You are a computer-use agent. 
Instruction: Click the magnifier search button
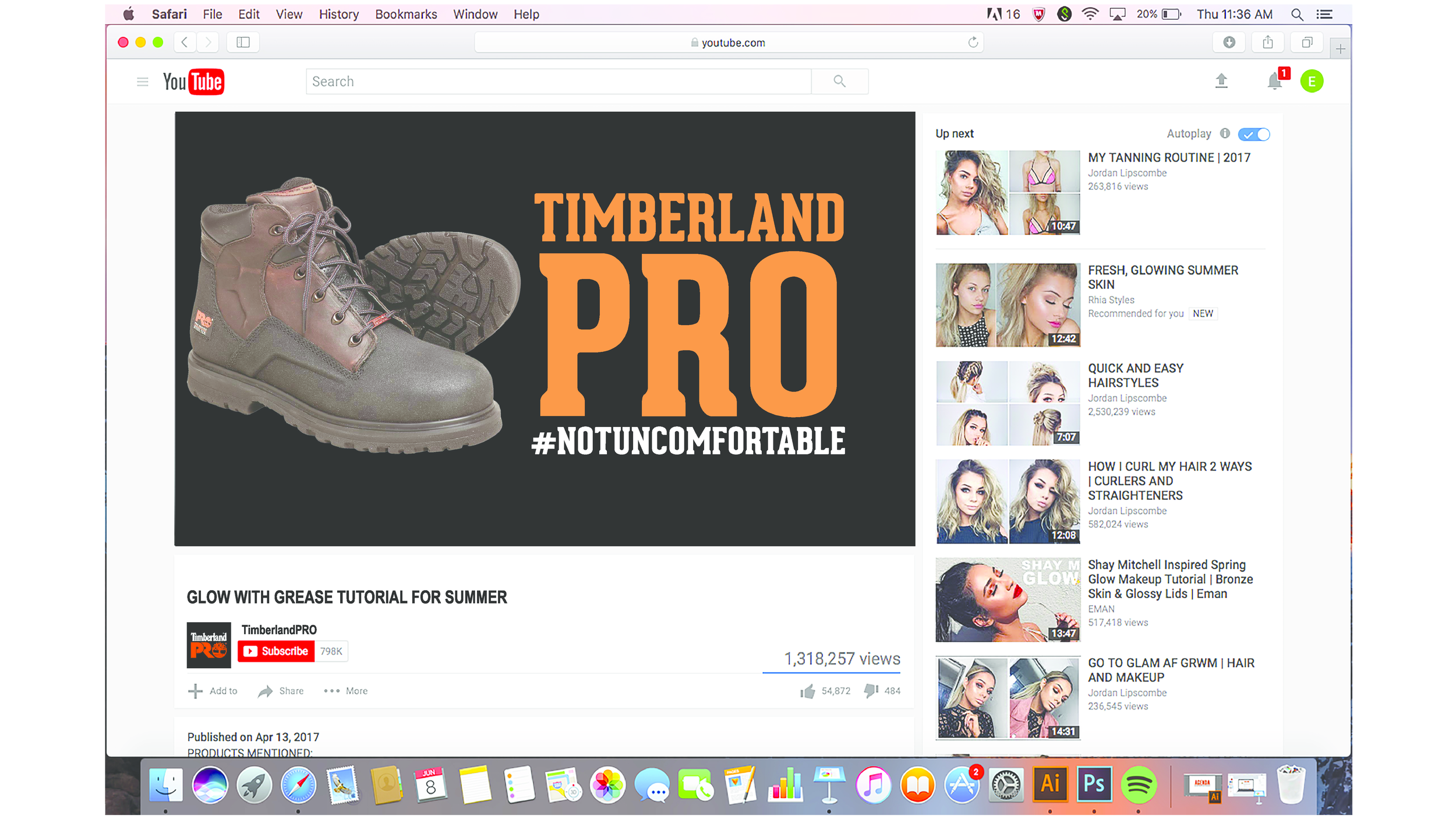pos(839,81)
